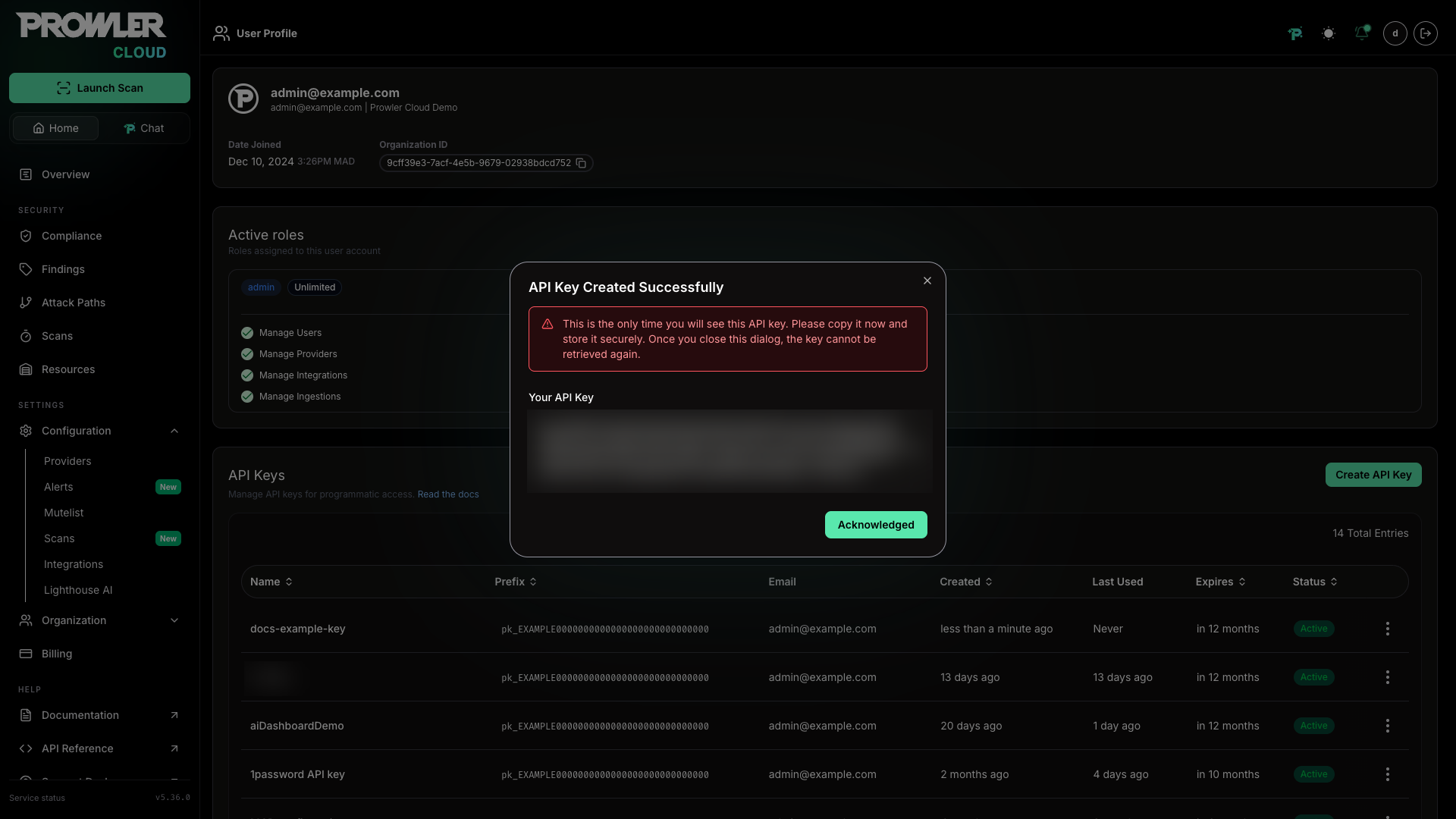
Task: Expand the Organization section chevron
Action: (x=174, y=620)
